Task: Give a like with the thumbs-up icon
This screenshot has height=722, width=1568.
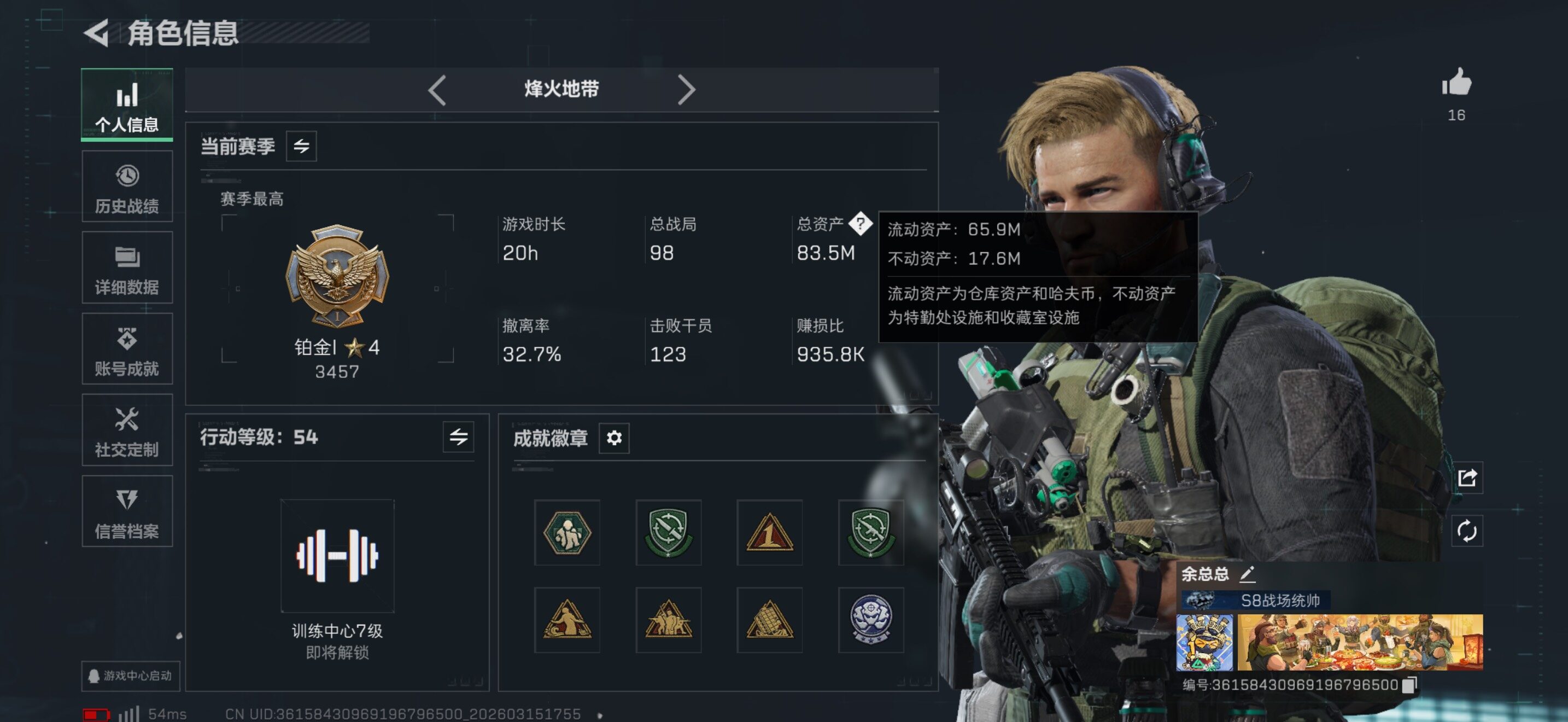Action: pyautogui.click(x=1456, y=82)
